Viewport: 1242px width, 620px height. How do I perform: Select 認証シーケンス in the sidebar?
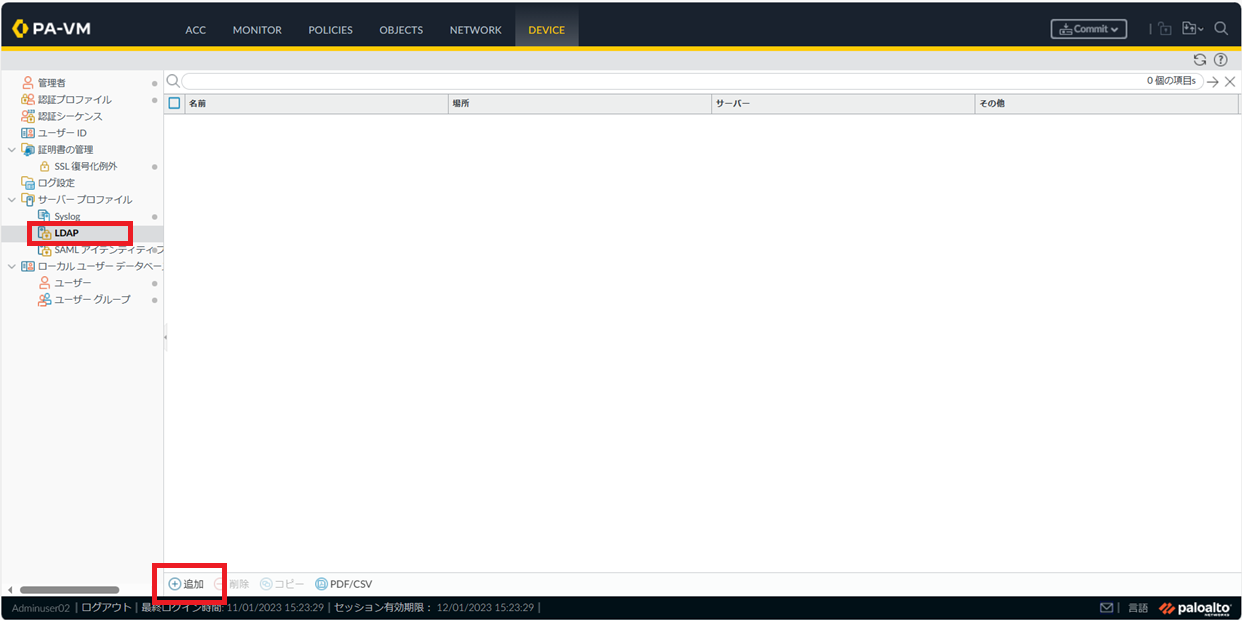point(70,116)
